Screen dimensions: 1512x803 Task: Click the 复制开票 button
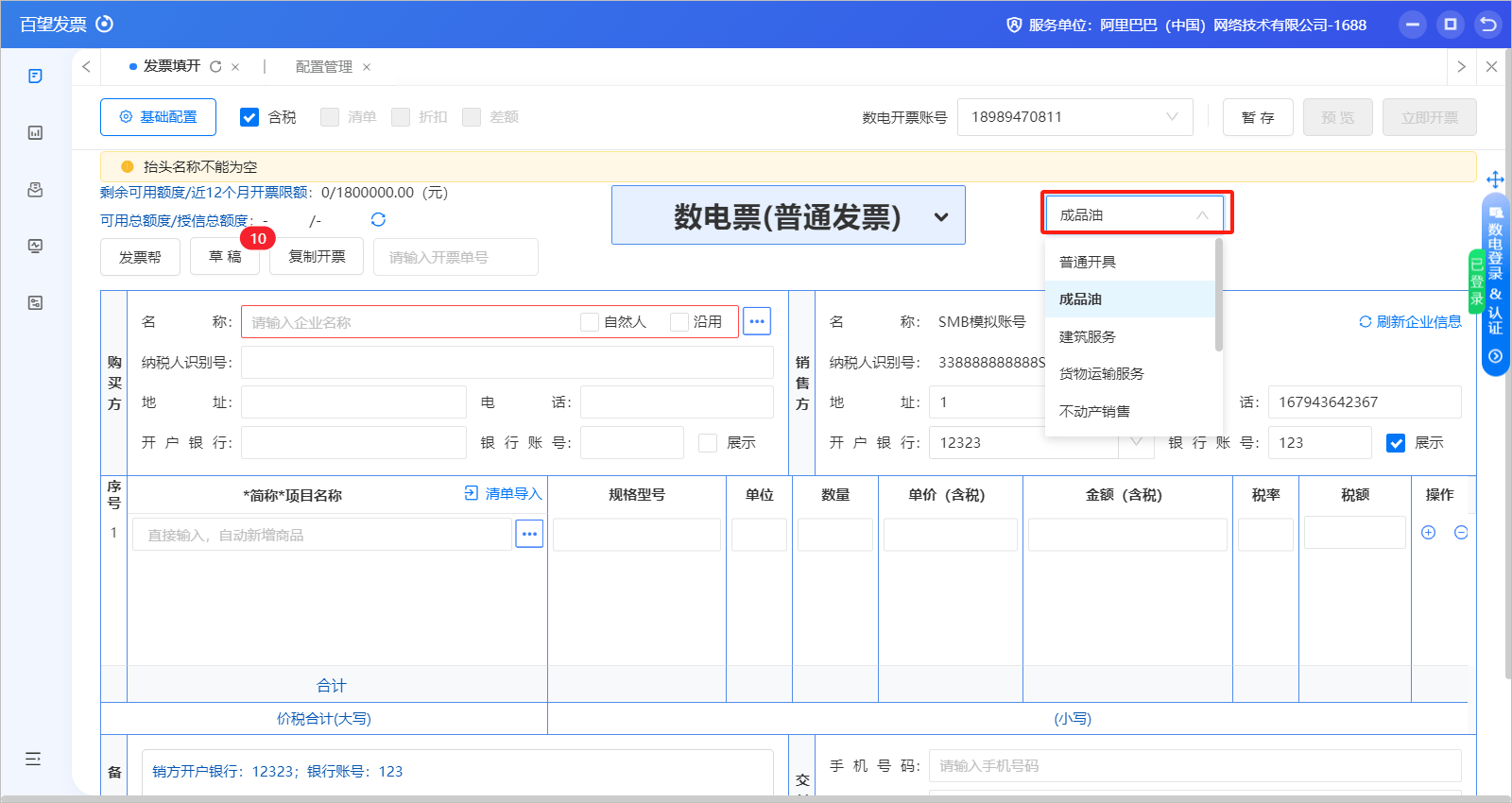(x=317, y=257)
